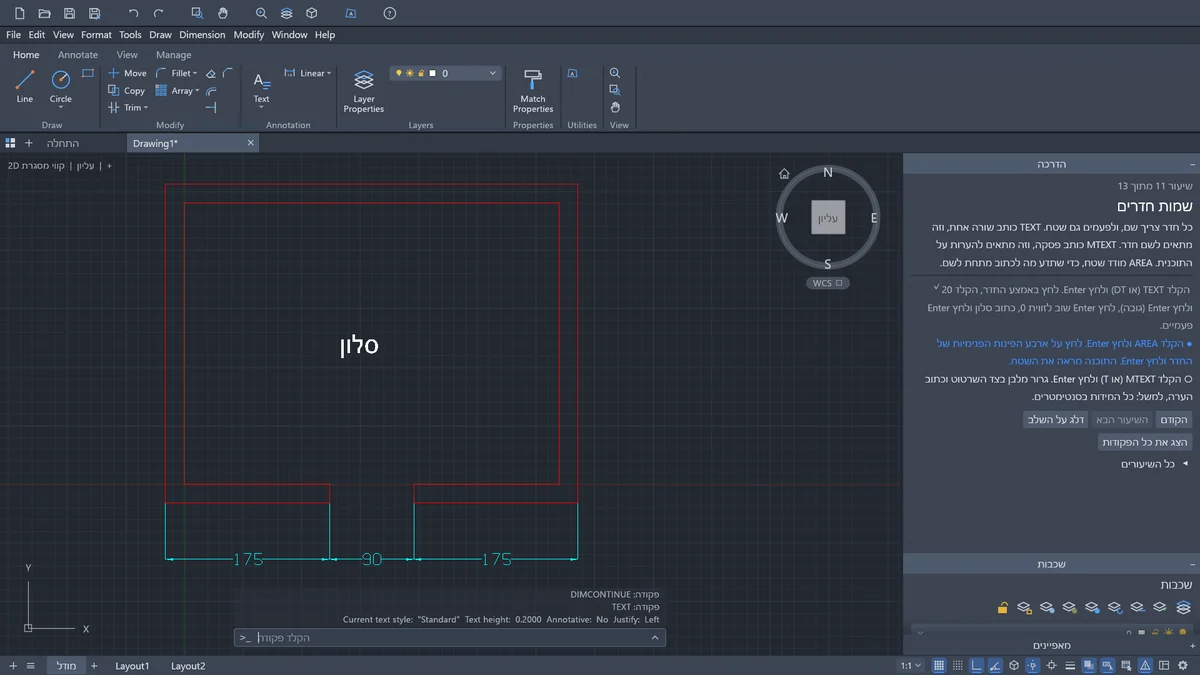Open the Help question mark icon
Screen dimensions: 1200x675
point(390,13)
